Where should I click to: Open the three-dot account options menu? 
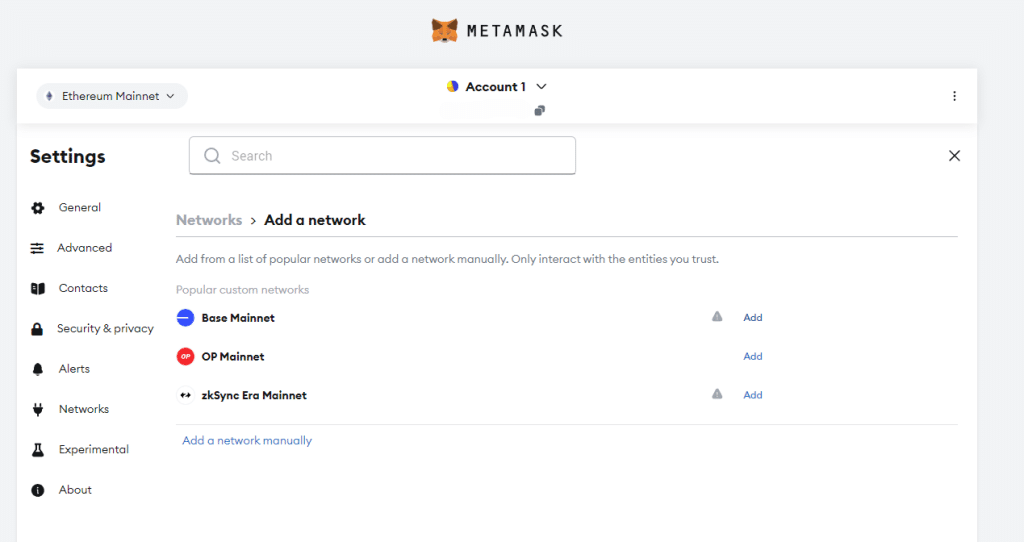[954, 96]
